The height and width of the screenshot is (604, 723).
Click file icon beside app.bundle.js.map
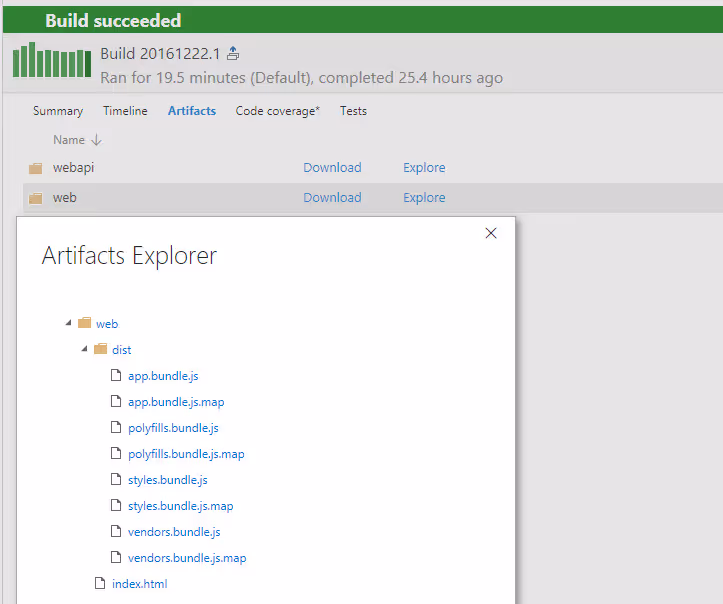116,401
